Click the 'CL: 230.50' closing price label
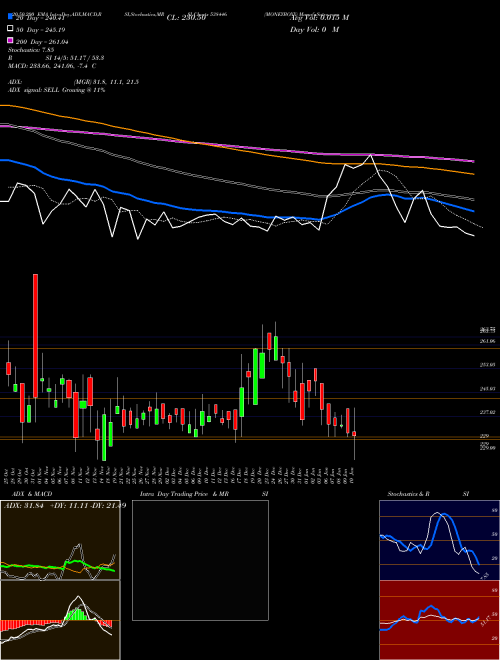This screenshot has height=660, width=500. 186,18
